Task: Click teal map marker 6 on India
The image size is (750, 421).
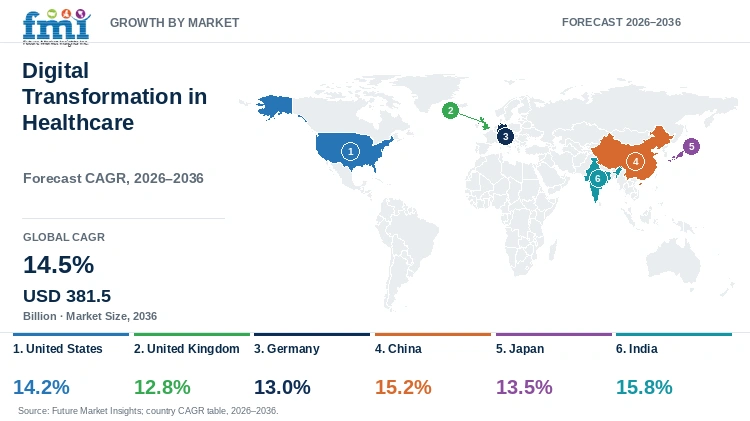Action: (597, 178)
